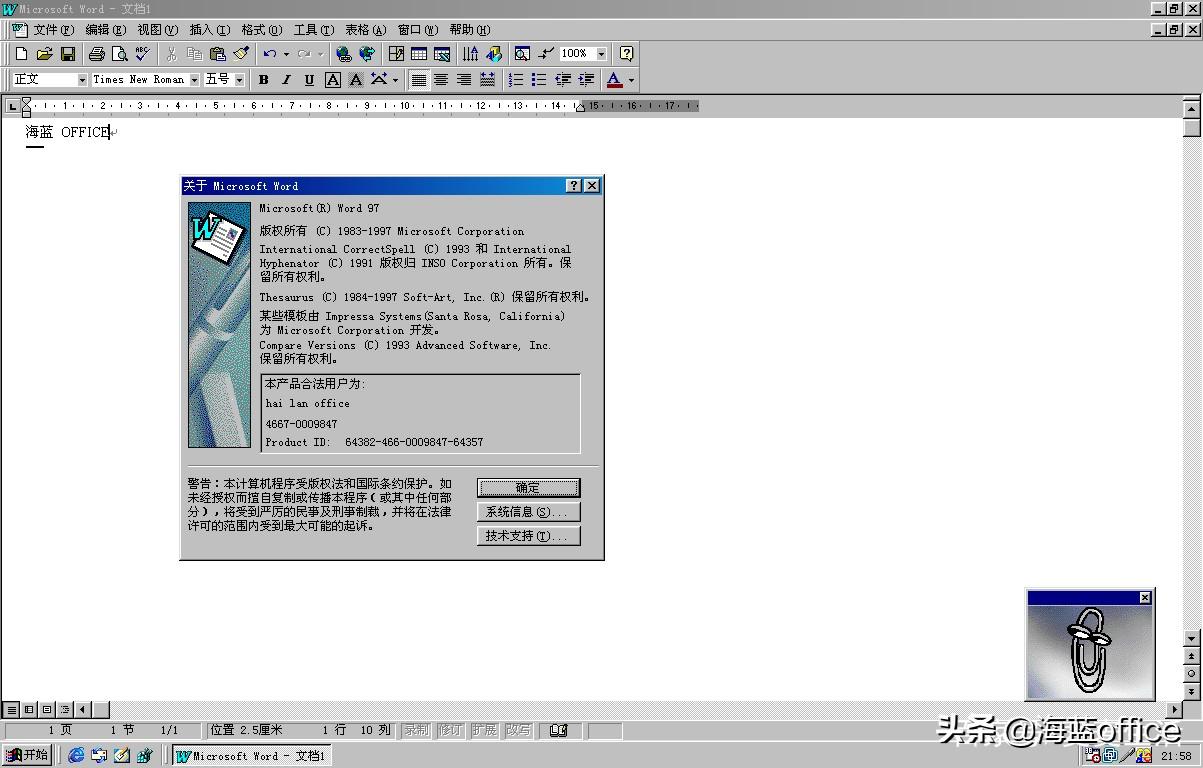The width and height of the screenshot is (1203, 768).
Task: Click the Microsoft Word taskbar button
Action: [x=250, y=756]
